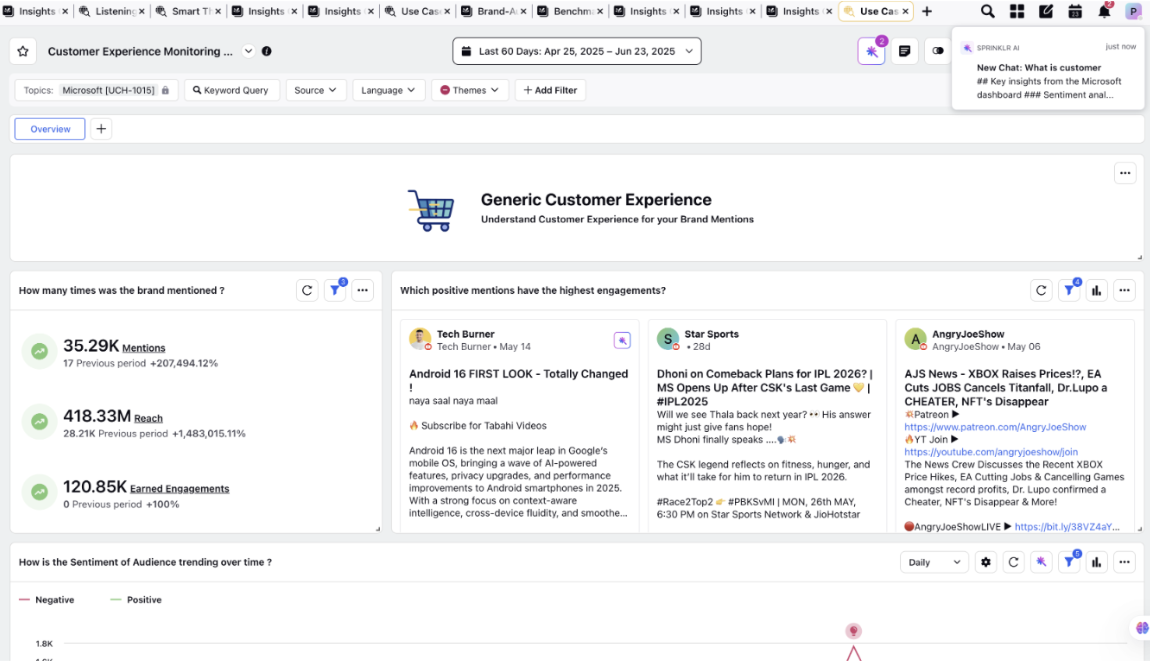This screenshot has height=672, width=1150.
Task: Open the Patreon AngryJoeShow link
Action: tap(995, 427)
